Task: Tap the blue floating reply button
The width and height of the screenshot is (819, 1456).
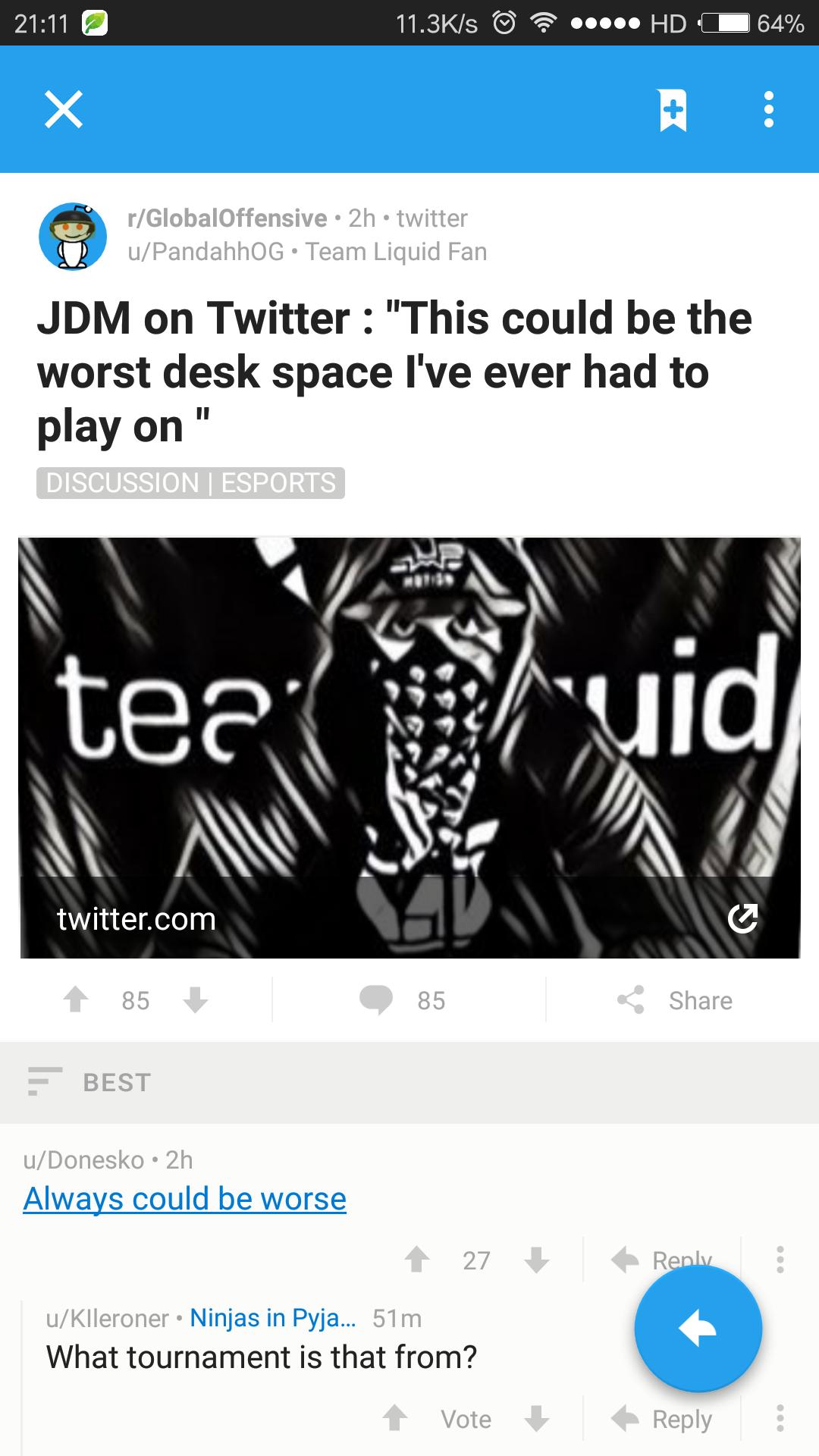Action: click(698, 1329)
